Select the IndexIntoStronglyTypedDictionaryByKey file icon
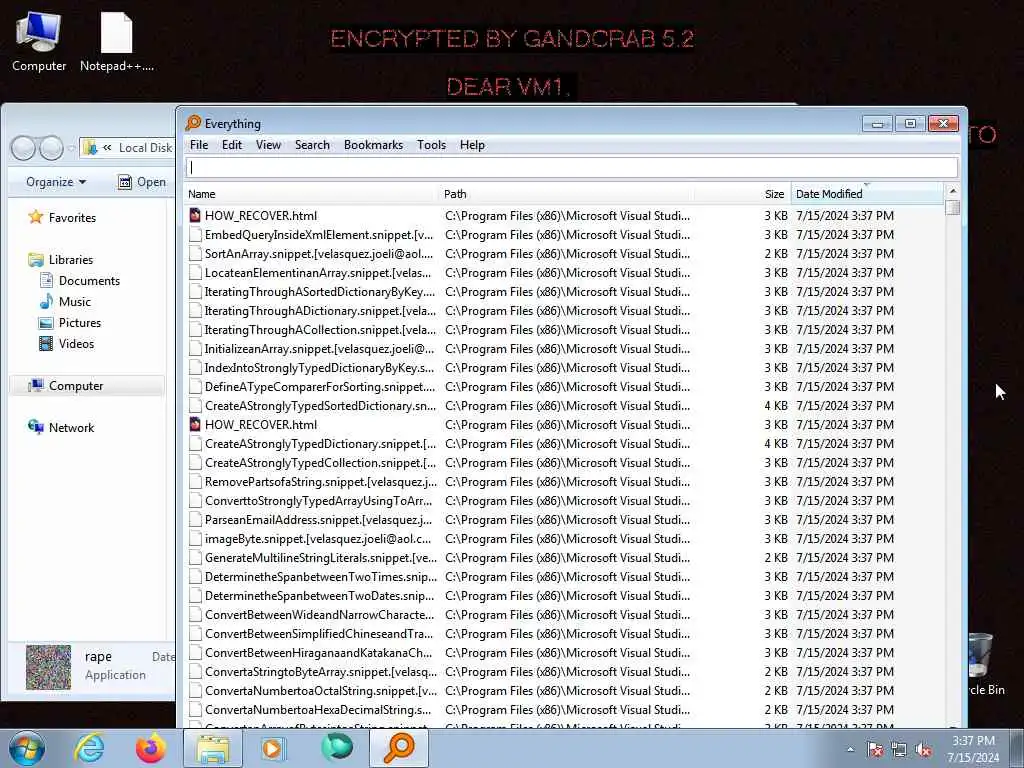This screenshot has width=1024, height=768. (195, 368)
